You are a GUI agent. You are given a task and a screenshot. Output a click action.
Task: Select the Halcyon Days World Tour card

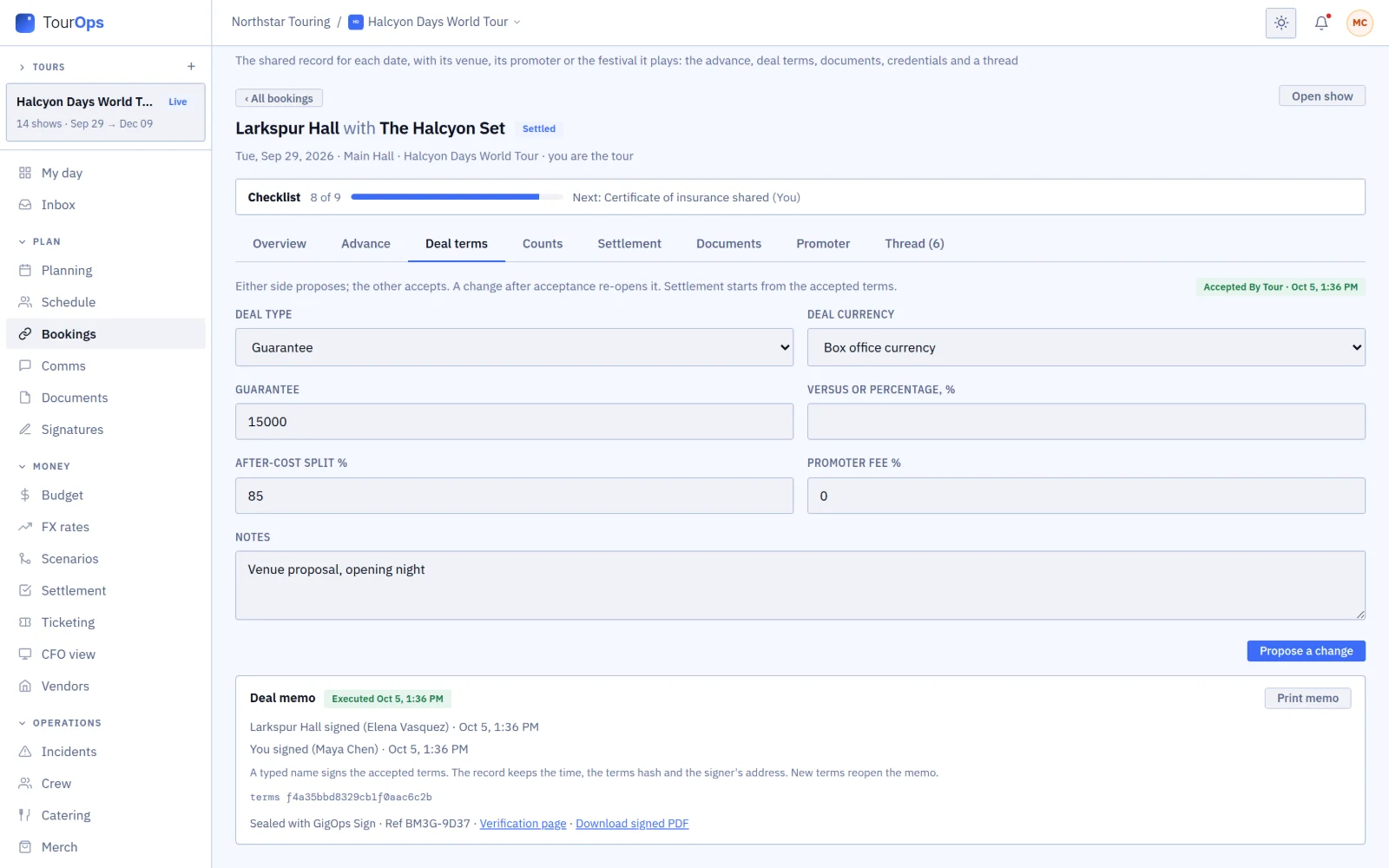(106, 112)
